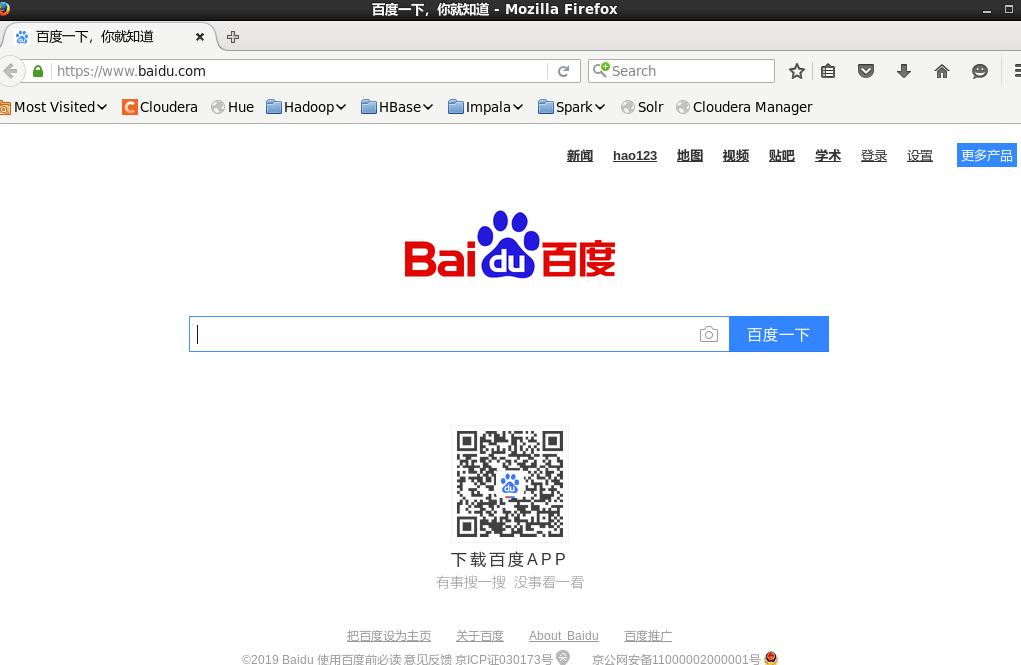Bookmark this page with the star icon
Viewport: 1021px width, 665px height.
[796, 71]
